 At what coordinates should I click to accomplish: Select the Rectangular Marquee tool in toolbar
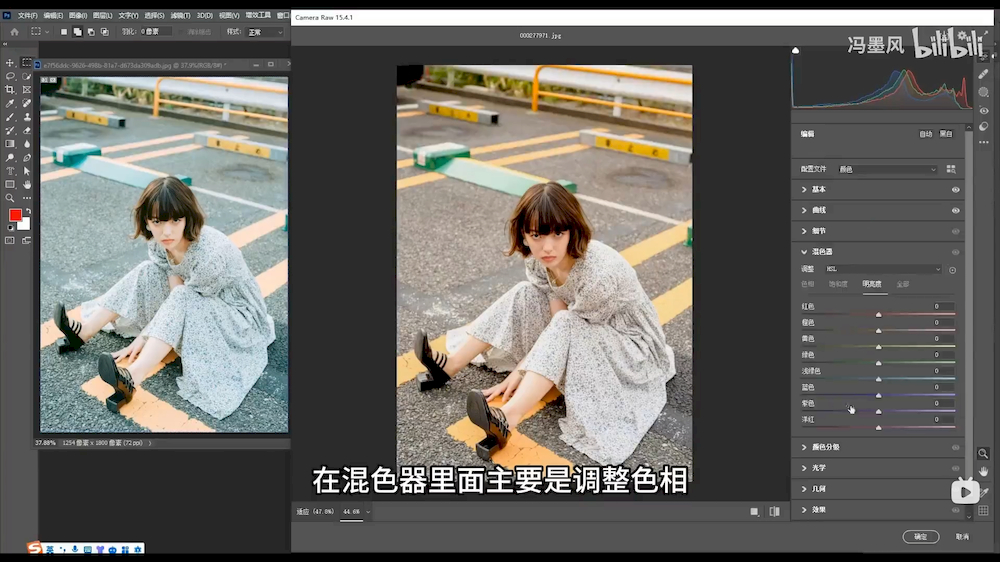pos(26,63)
